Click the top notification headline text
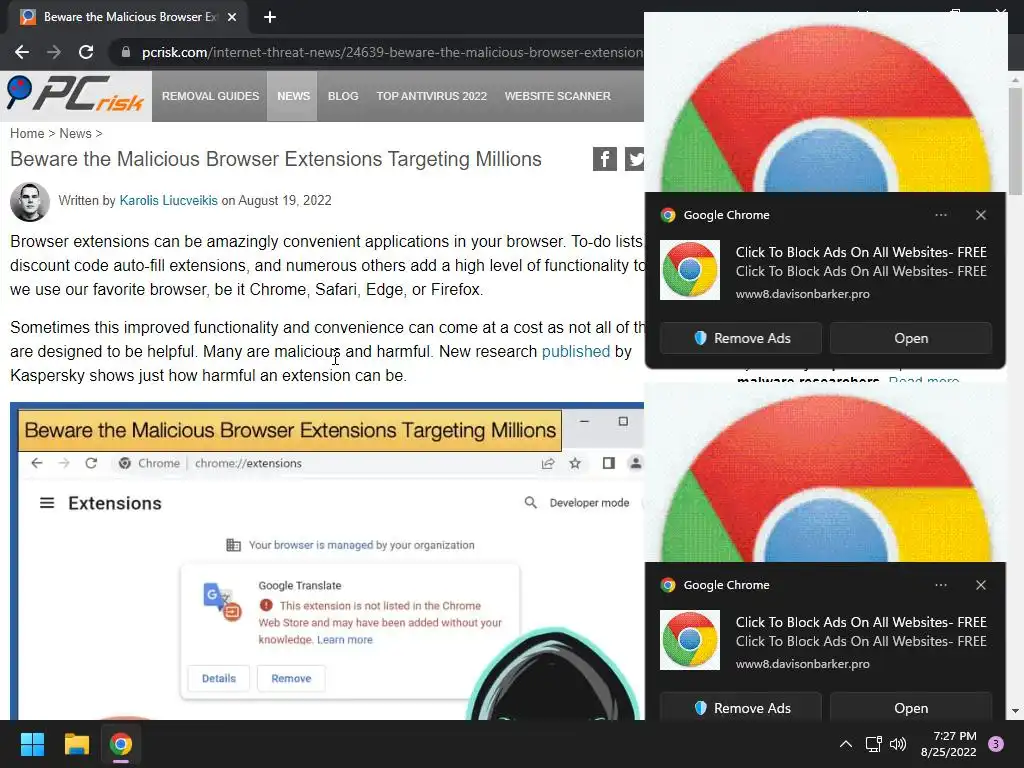The image size is (1024, 768). point(861,252)
